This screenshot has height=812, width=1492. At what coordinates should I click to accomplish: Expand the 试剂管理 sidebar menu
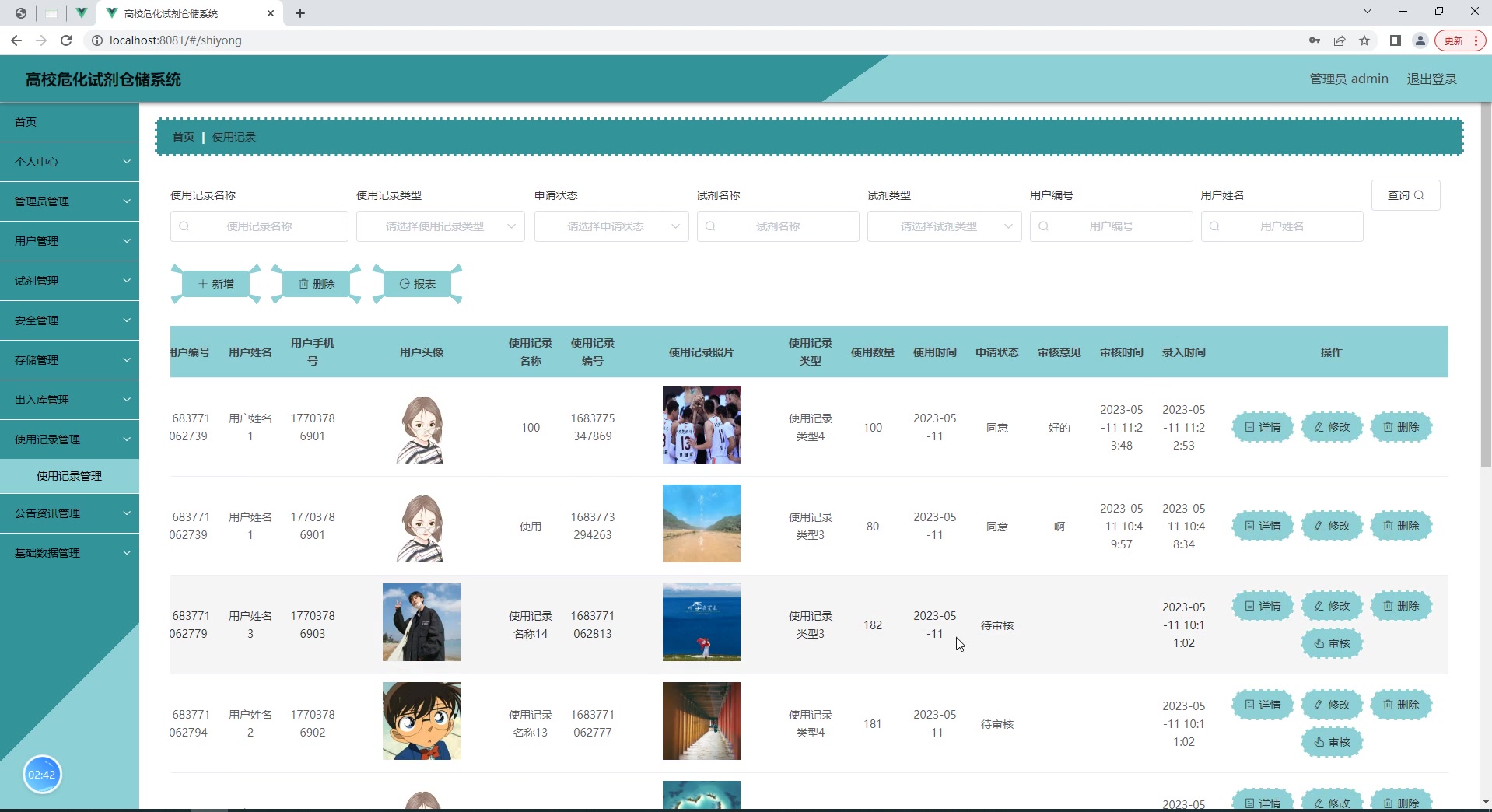click(69, 281)
